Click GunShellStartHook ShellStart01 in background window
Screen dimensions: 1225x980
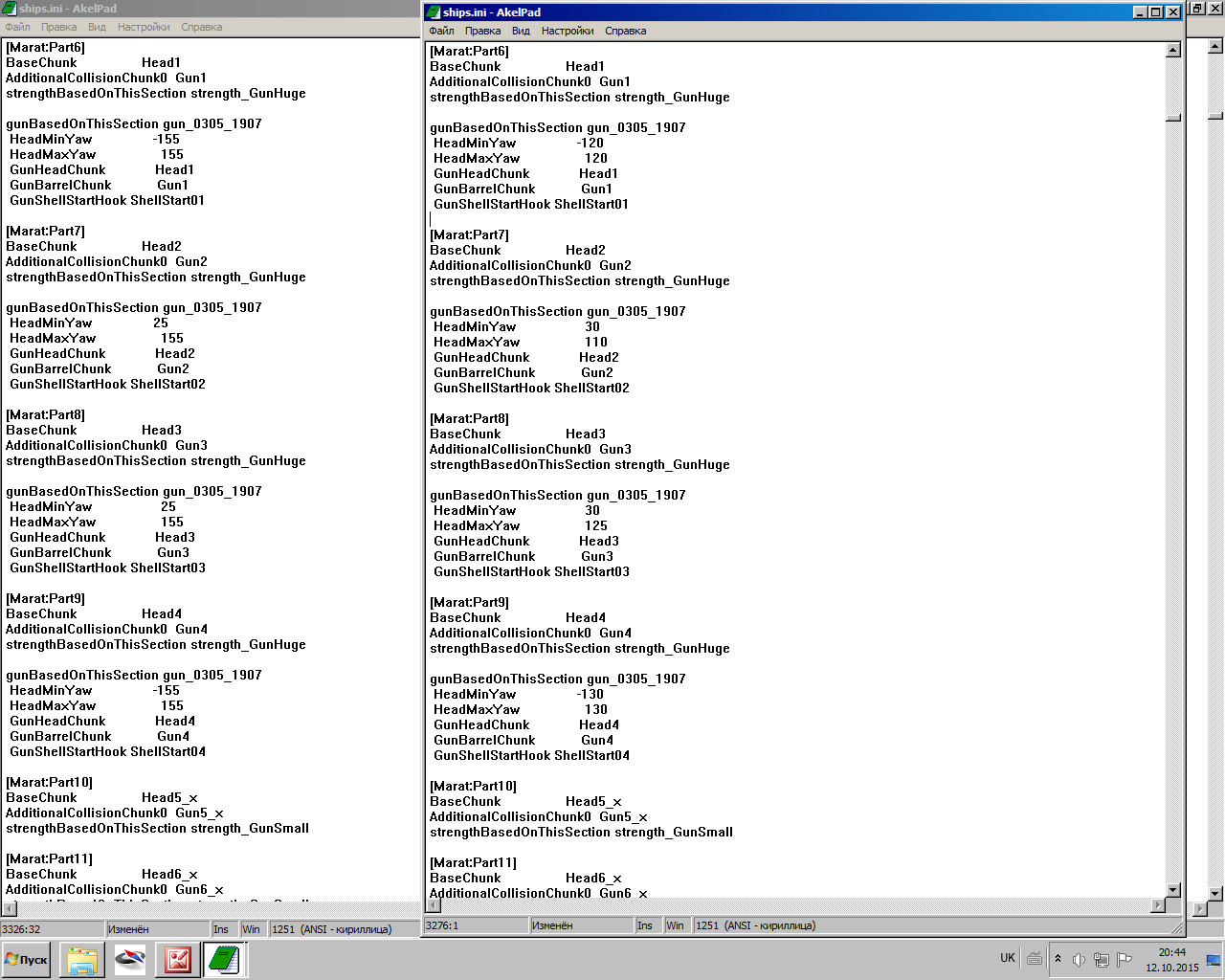pos(107,200)
